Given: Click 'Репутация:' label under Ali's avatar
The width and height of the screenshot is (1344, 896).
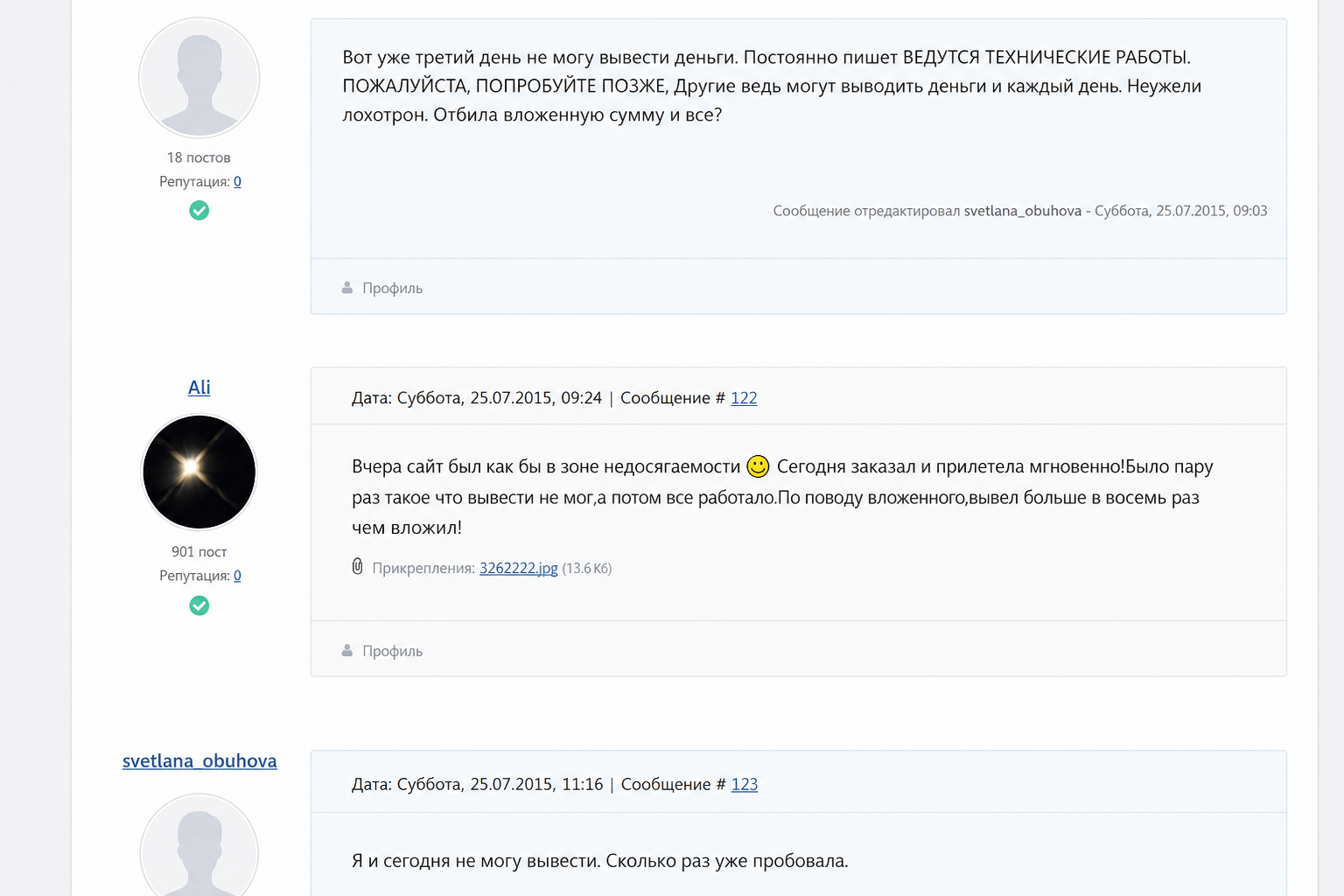Looking at the screenshot, I should coord(194,576).
